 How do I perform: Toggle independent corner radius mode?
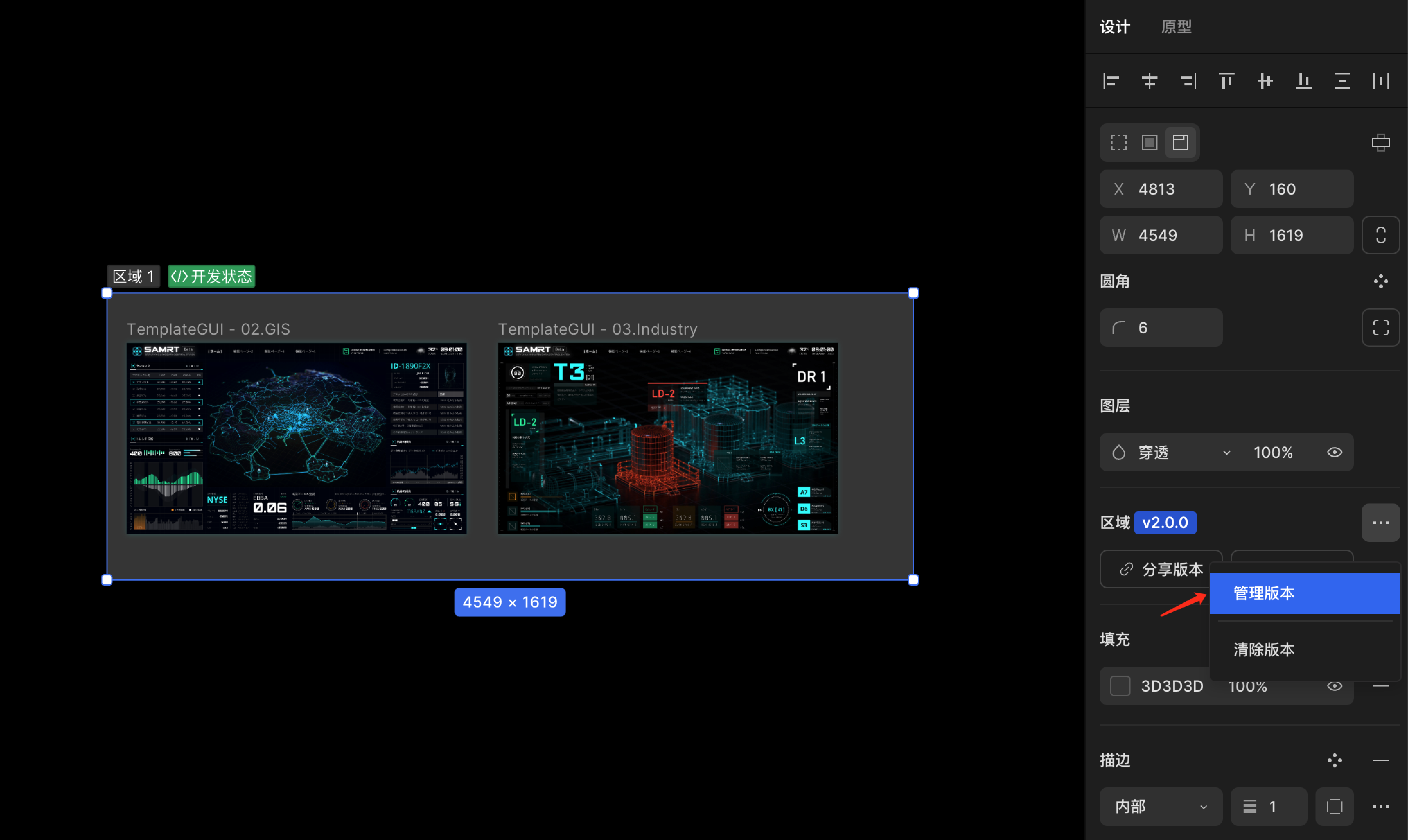click(1381, 328)
